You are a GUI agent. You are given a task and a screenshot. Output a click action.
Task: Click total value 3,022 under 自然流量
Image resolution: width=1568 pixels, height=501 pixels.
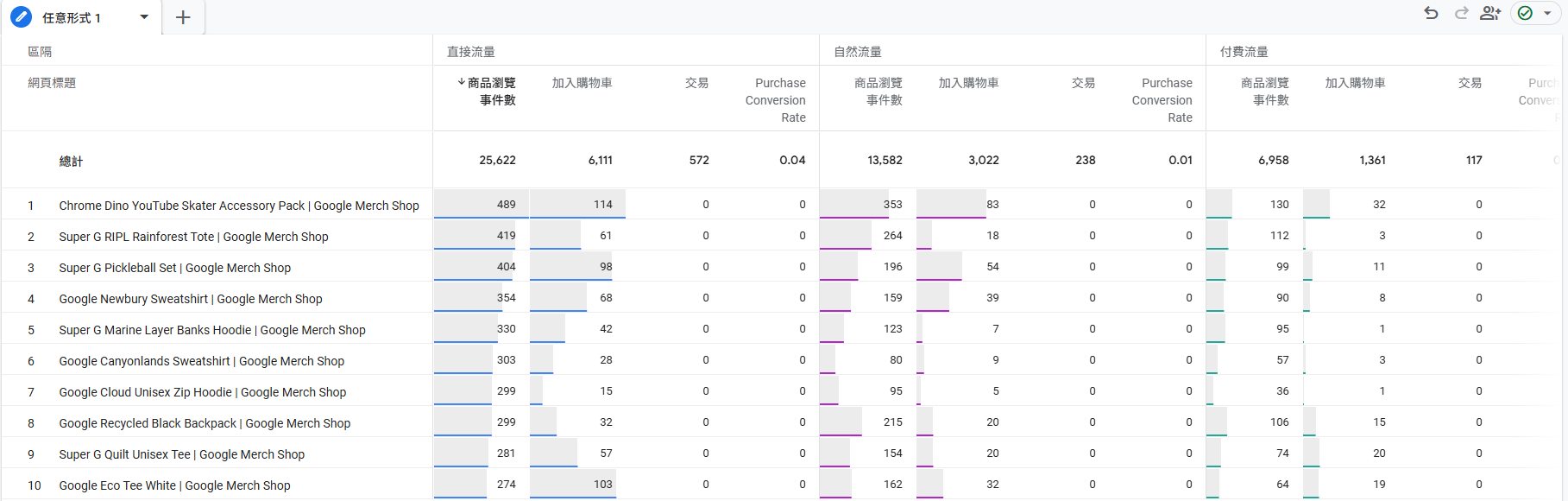coord(984,160)
